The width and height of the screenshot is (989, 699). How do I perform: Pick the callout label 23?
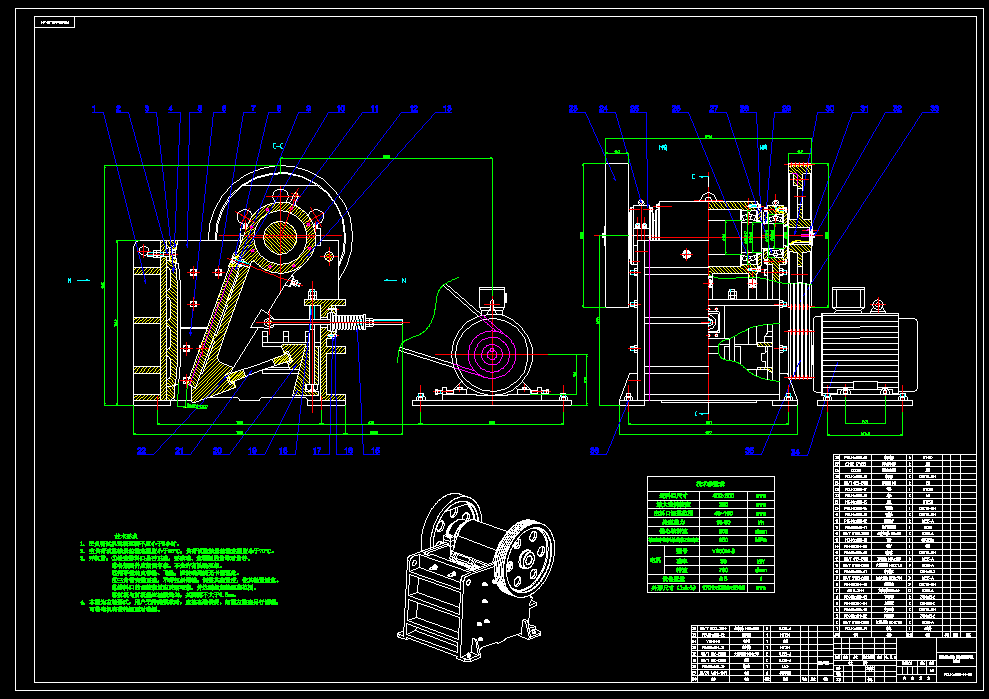573,109
